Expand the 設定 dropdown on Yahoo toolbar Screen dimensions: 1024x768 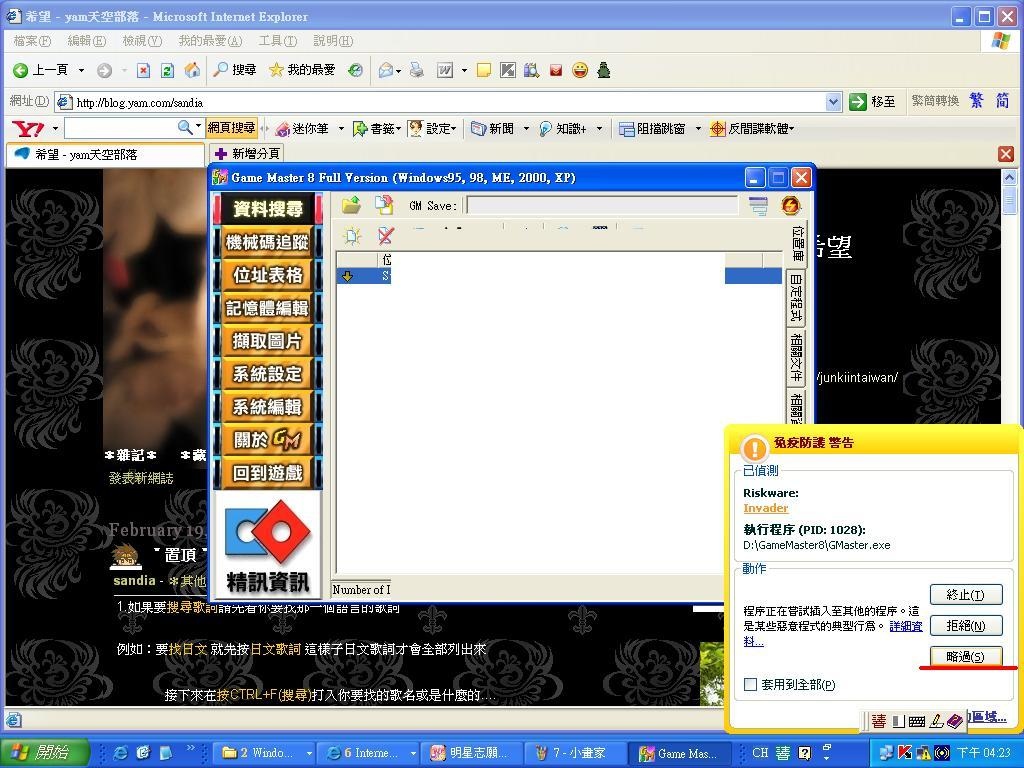(453, 129)
